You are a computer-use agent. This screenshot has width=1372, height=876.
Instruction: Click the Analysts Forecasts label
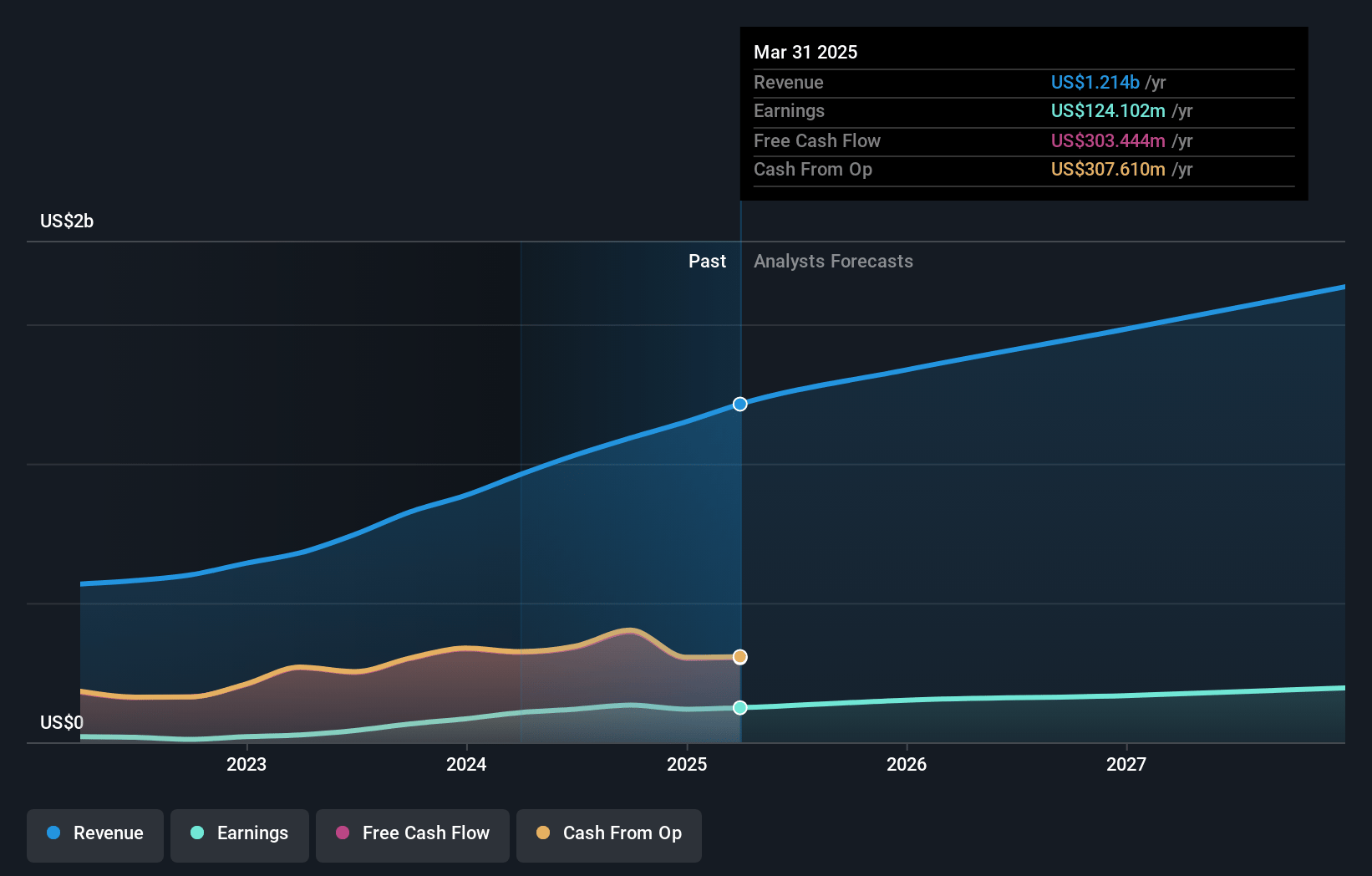click(833, 261)
